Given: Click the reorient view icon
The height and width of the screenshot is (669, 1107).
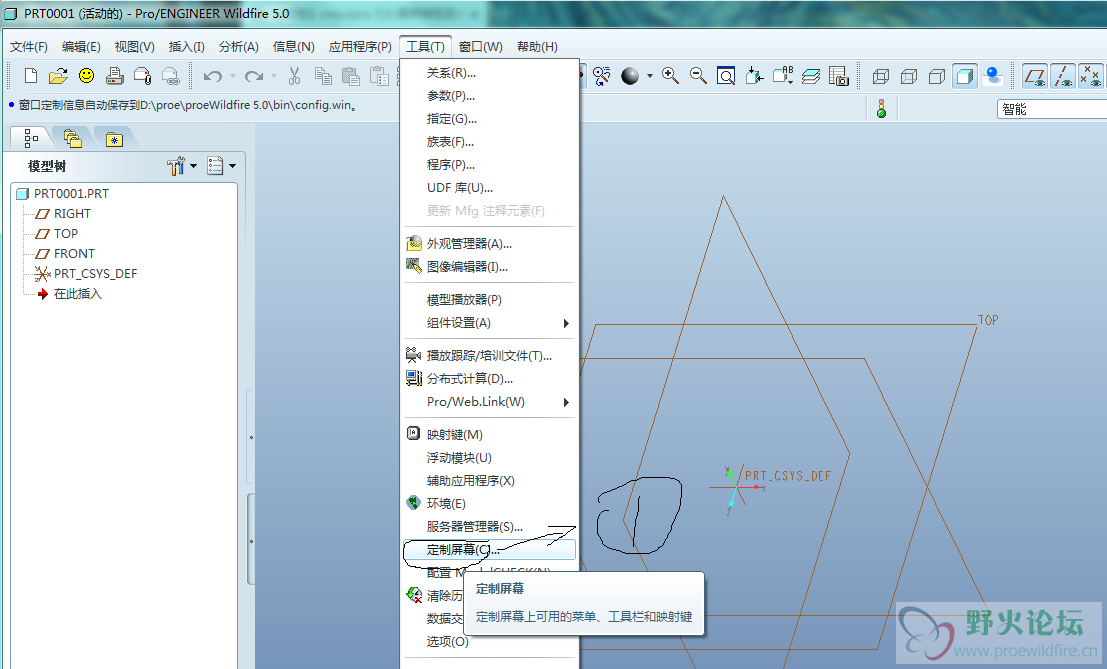Looking at the screenshot, I should [x=754, y=76].
